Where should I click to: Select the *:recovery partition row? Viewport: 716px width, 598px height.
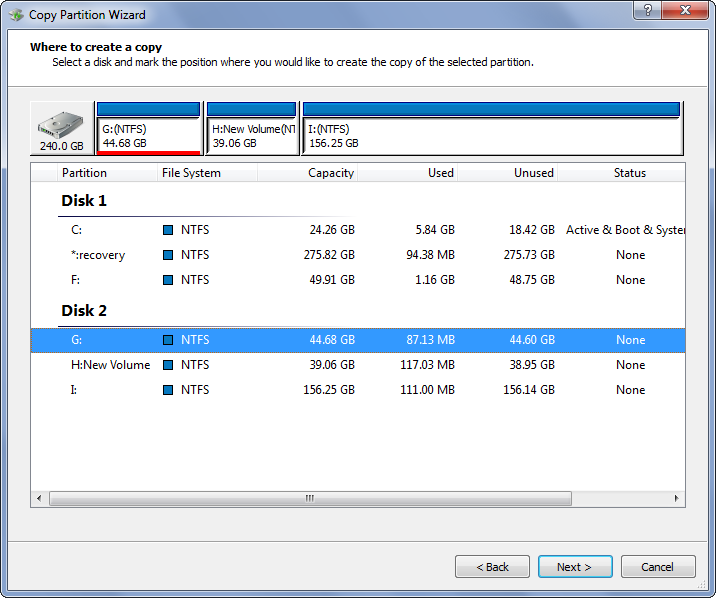[x=358, y=255]
